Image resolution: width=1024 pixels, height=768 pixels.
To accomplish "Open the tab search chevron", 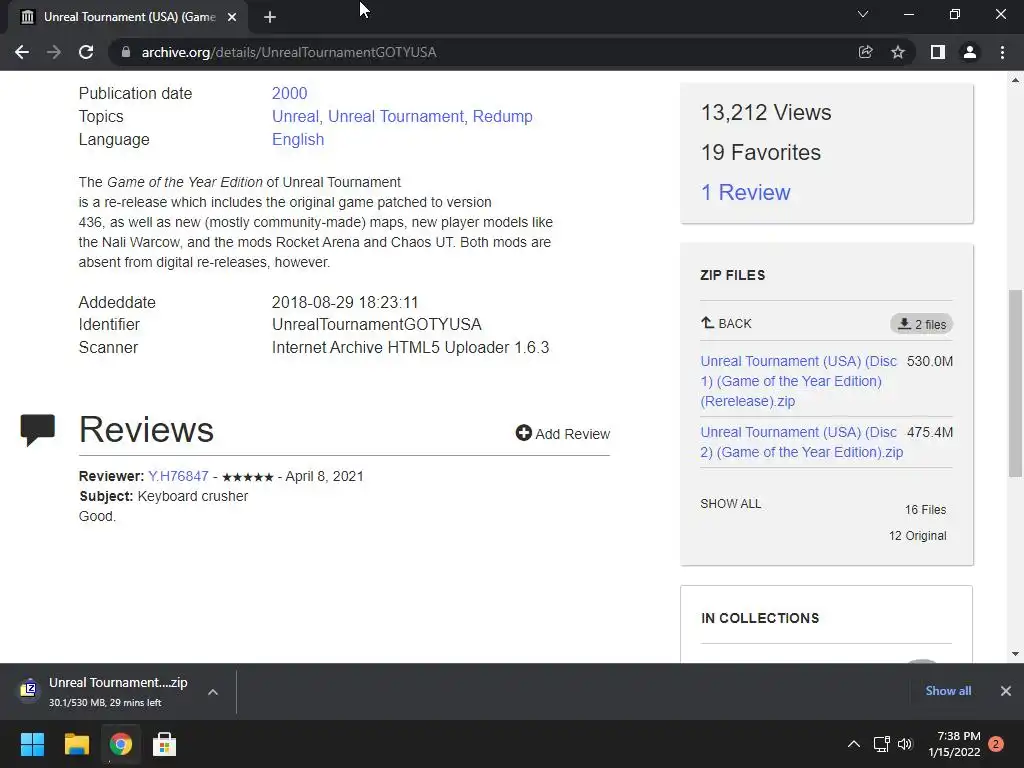I will 863,14.
